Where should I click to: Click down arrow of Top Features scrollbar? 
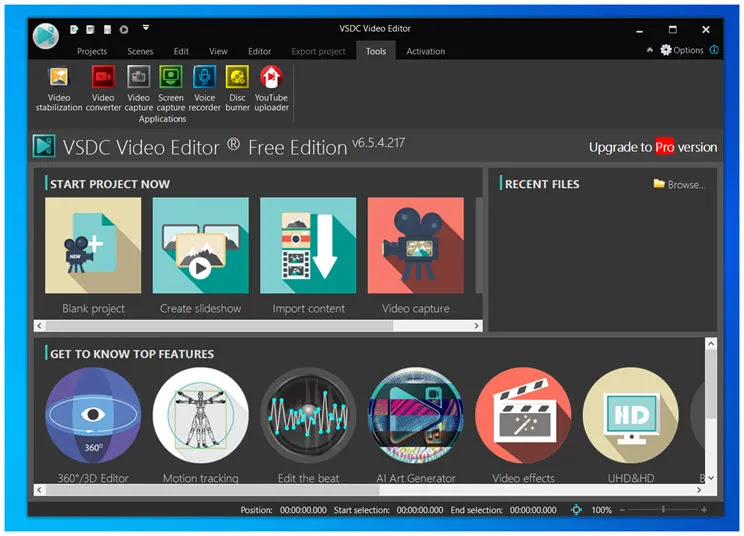(x=711, y=478)
